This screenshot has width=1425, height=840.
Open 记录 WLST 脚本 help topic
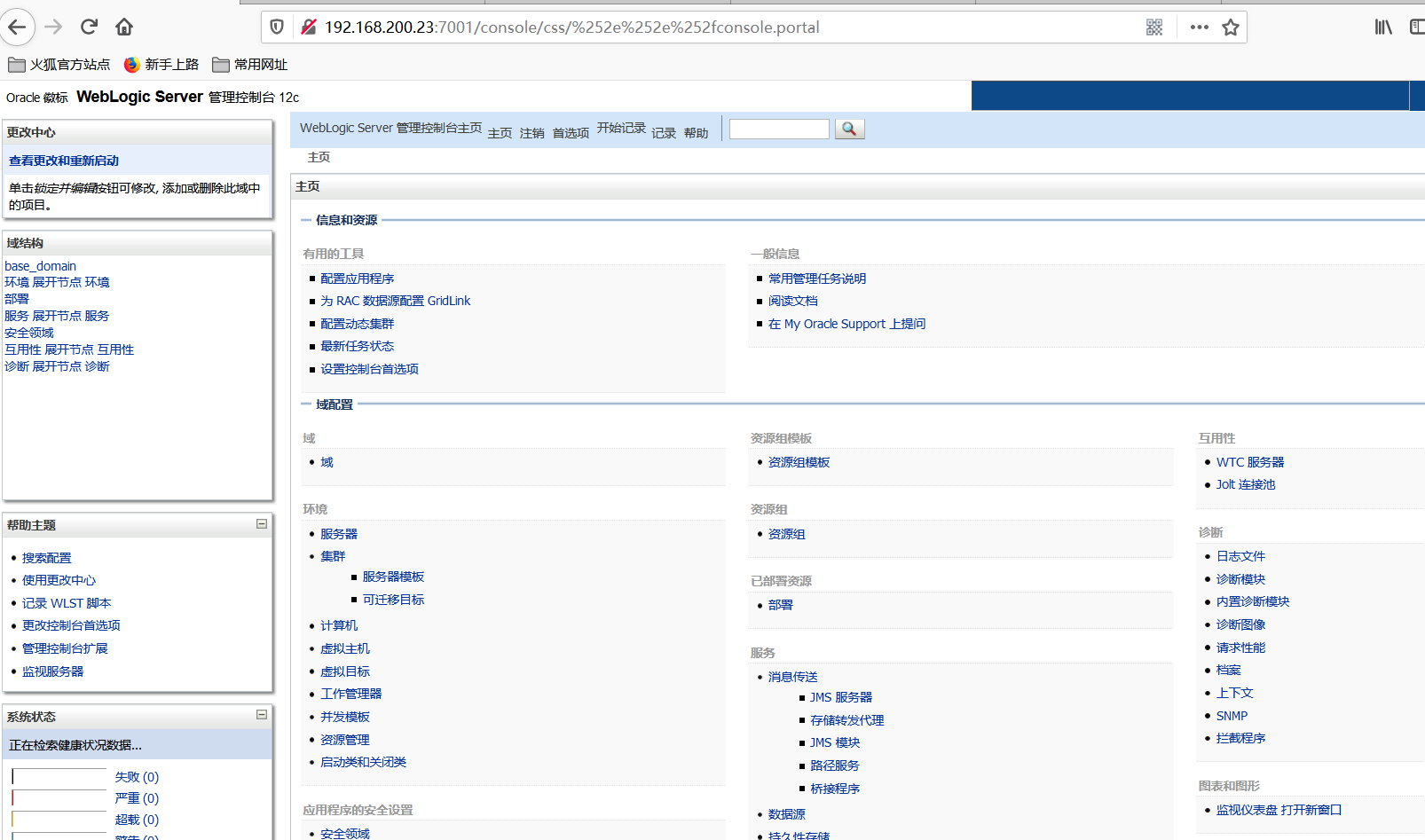tap(67, 603)
